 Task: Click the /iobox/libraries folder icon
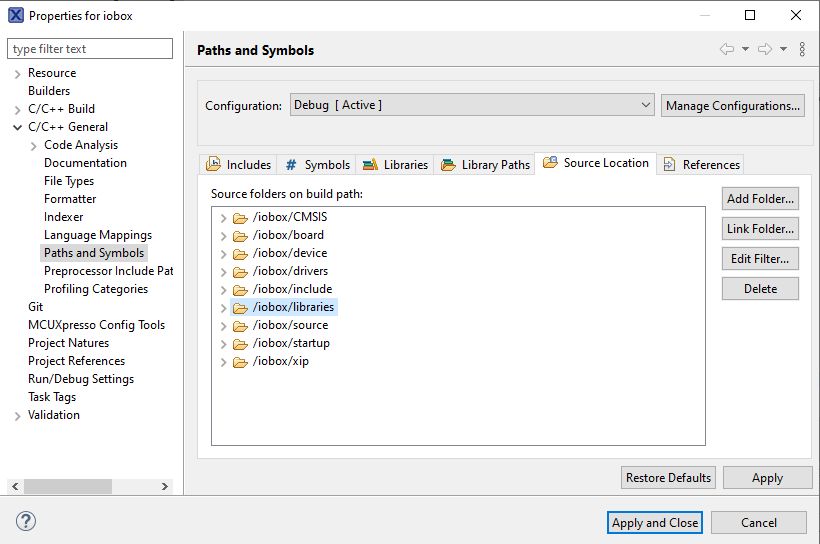240,308
